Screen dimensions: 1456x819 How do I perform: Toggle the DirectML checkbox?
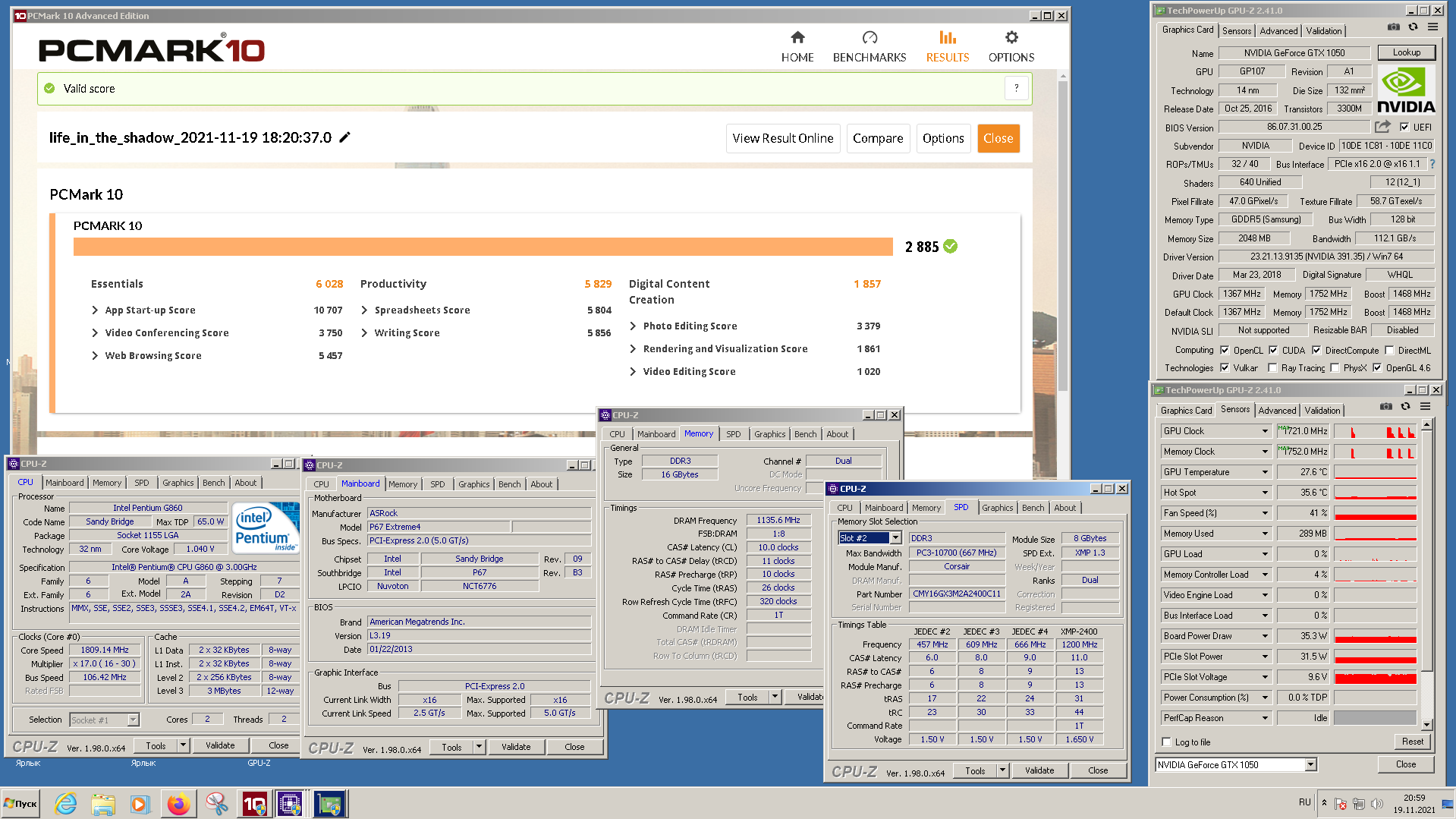pos(1389,350)
